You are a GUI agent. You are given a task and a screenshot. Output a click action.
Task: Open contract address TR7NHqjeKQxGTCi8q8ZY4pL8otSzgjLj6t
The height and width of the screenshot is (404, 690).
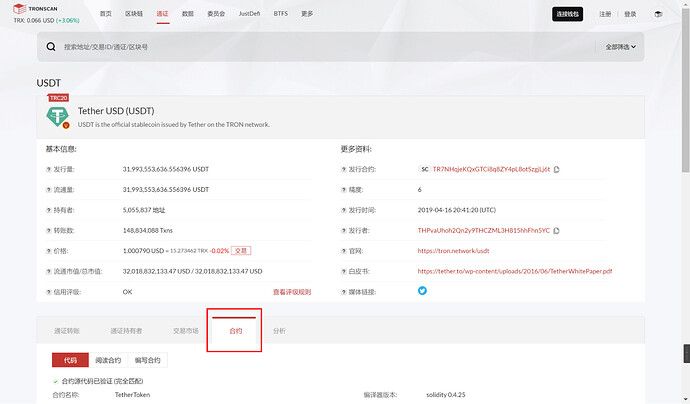pyautogui.click(x=491, y=169)
